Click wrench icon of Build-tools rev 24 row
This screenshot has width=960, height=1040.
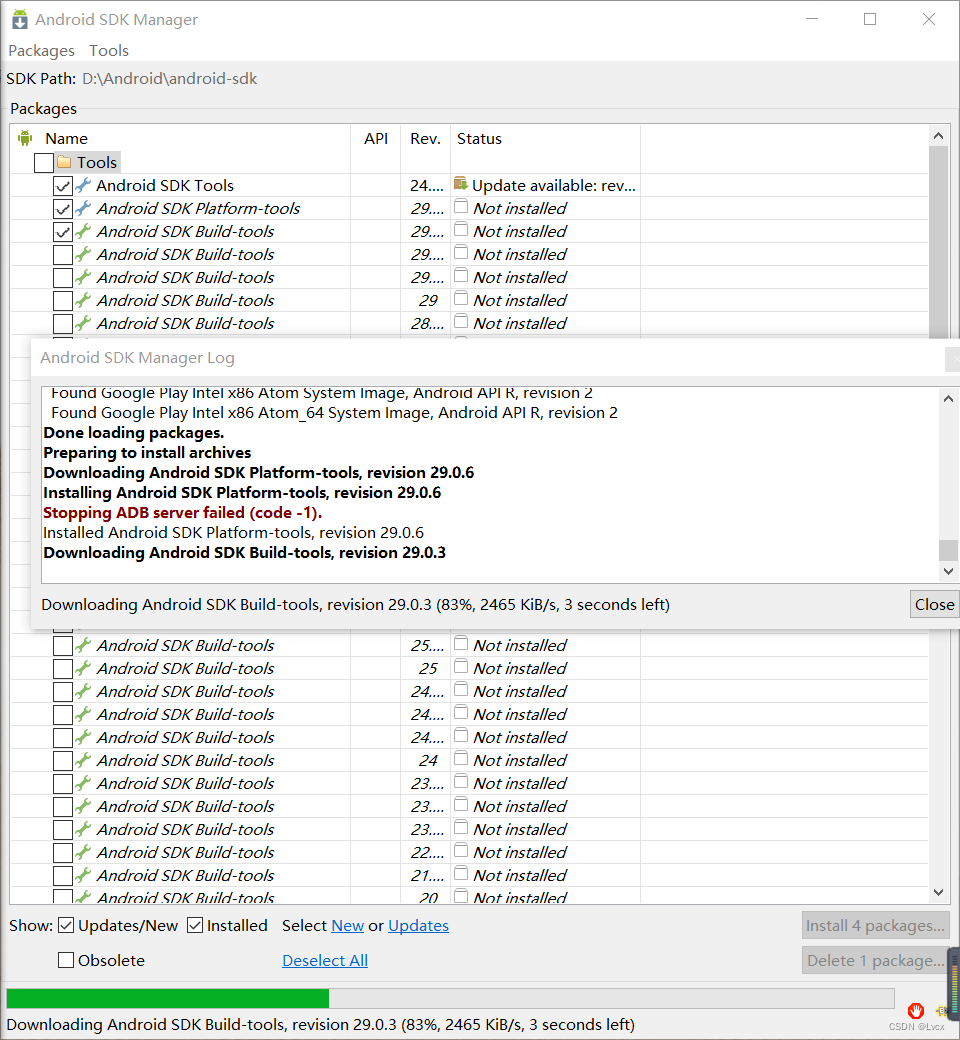[x=83, y=760]
